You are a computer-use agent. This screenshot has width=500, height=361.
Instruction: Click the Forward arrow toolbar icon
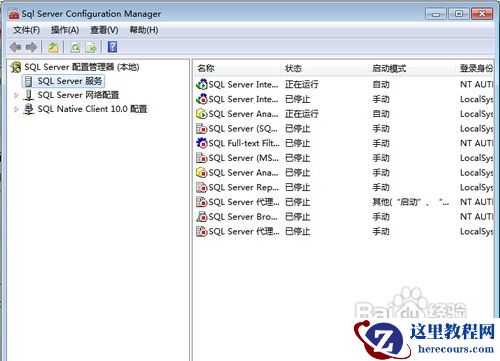pos(32,47)
